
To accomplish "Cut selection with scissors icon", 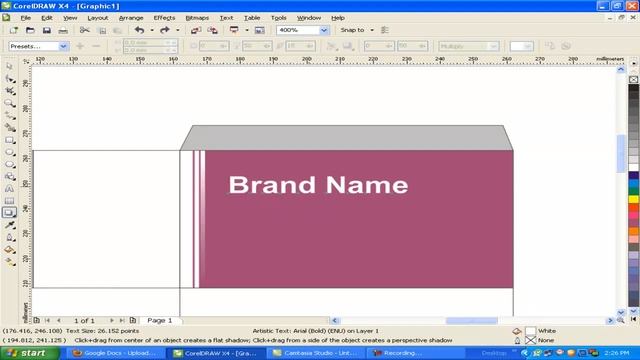I will click(84, 30).
